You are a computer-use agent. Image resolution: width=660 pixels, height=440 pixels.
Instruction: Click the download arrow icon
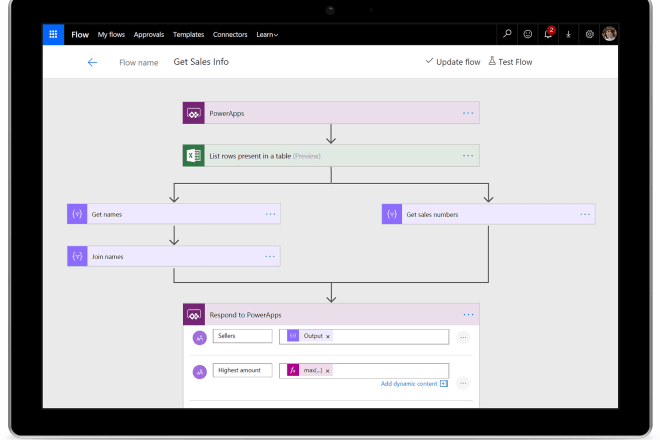[x=568, y=35]
